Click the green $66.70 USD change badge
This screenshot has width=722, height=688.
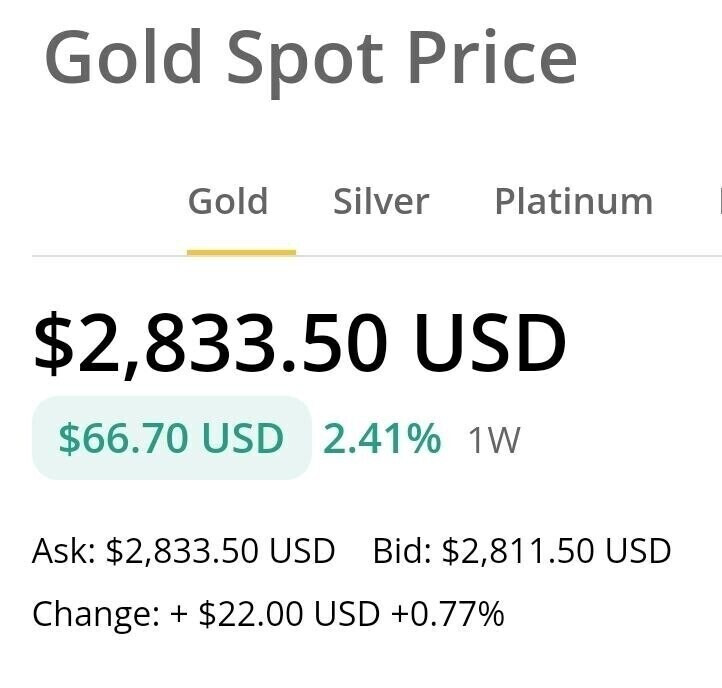point(171,438)
